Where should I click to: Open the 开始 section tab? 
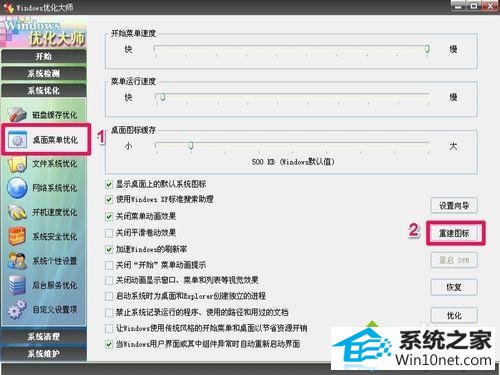point(44,56)
